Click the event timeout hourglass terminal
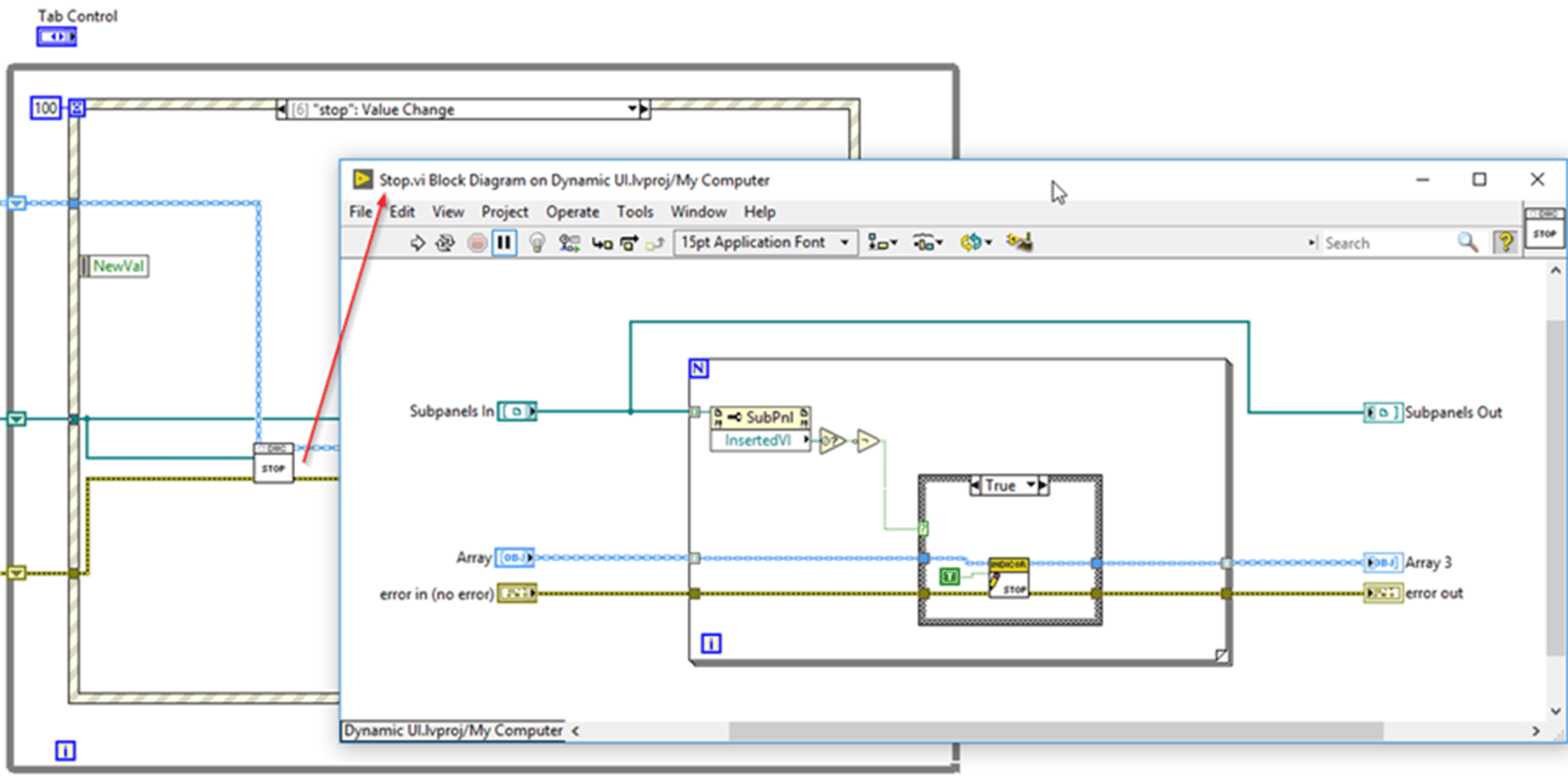This screenshot has height=784, width=1568. [x=76, y=108]
